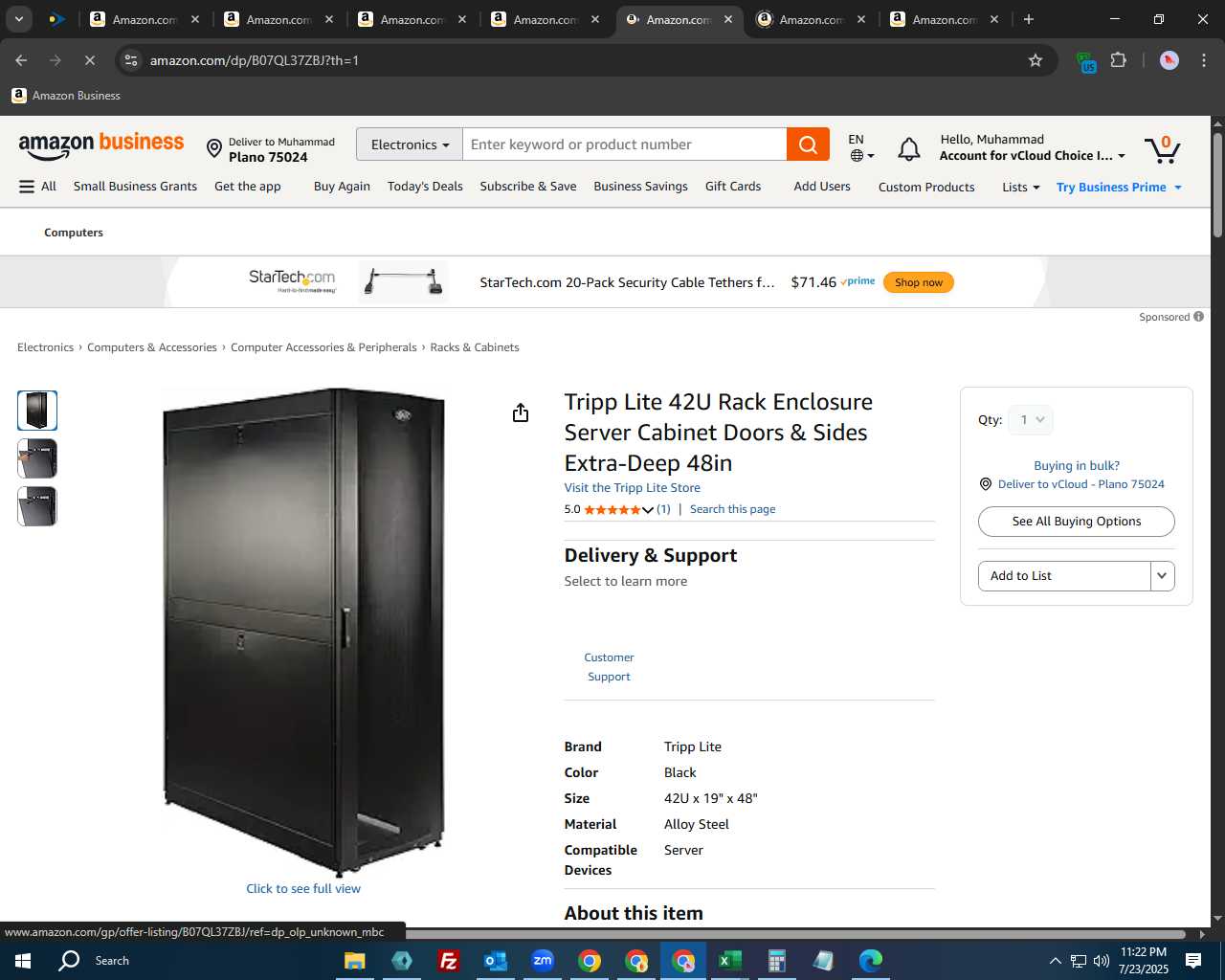This screenshot has height=980, width=1225.
Task: Select the third product thumbnail
Action: (37, 506)
